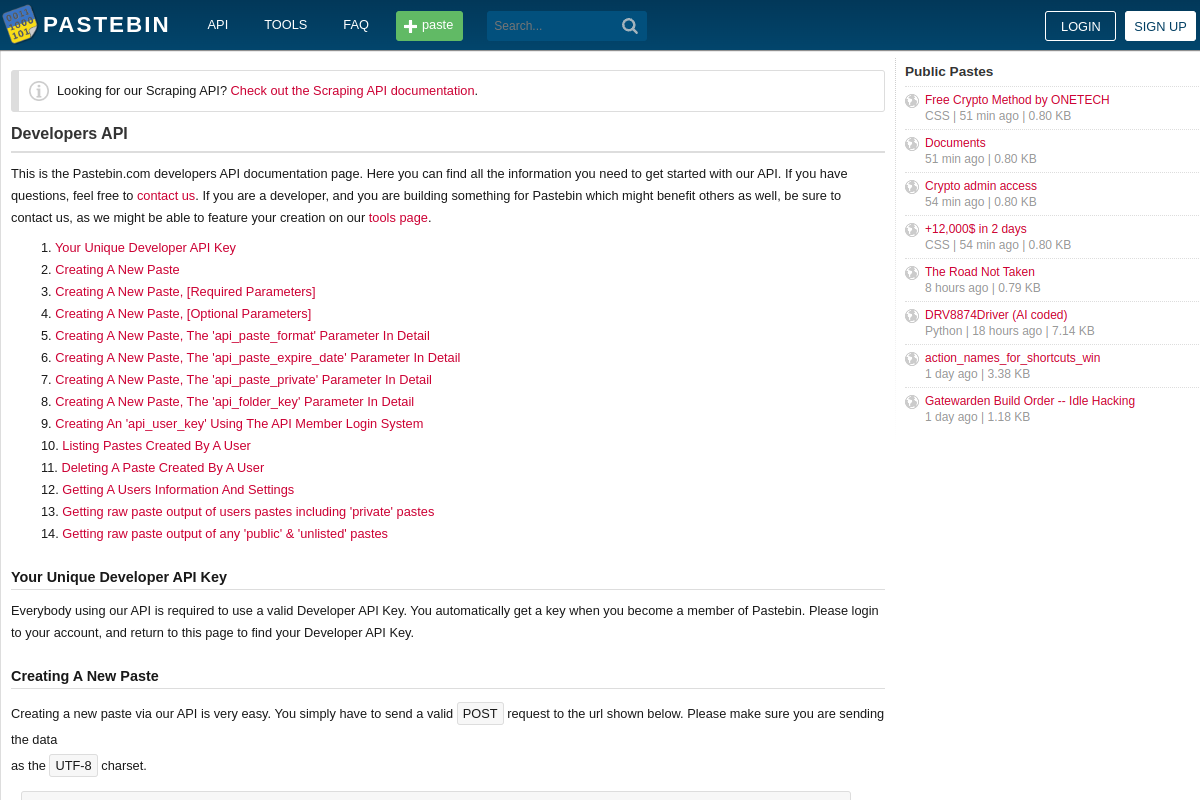Click 'Python | 18 hours ago | 7.14 KB' text

(1010, 331)
